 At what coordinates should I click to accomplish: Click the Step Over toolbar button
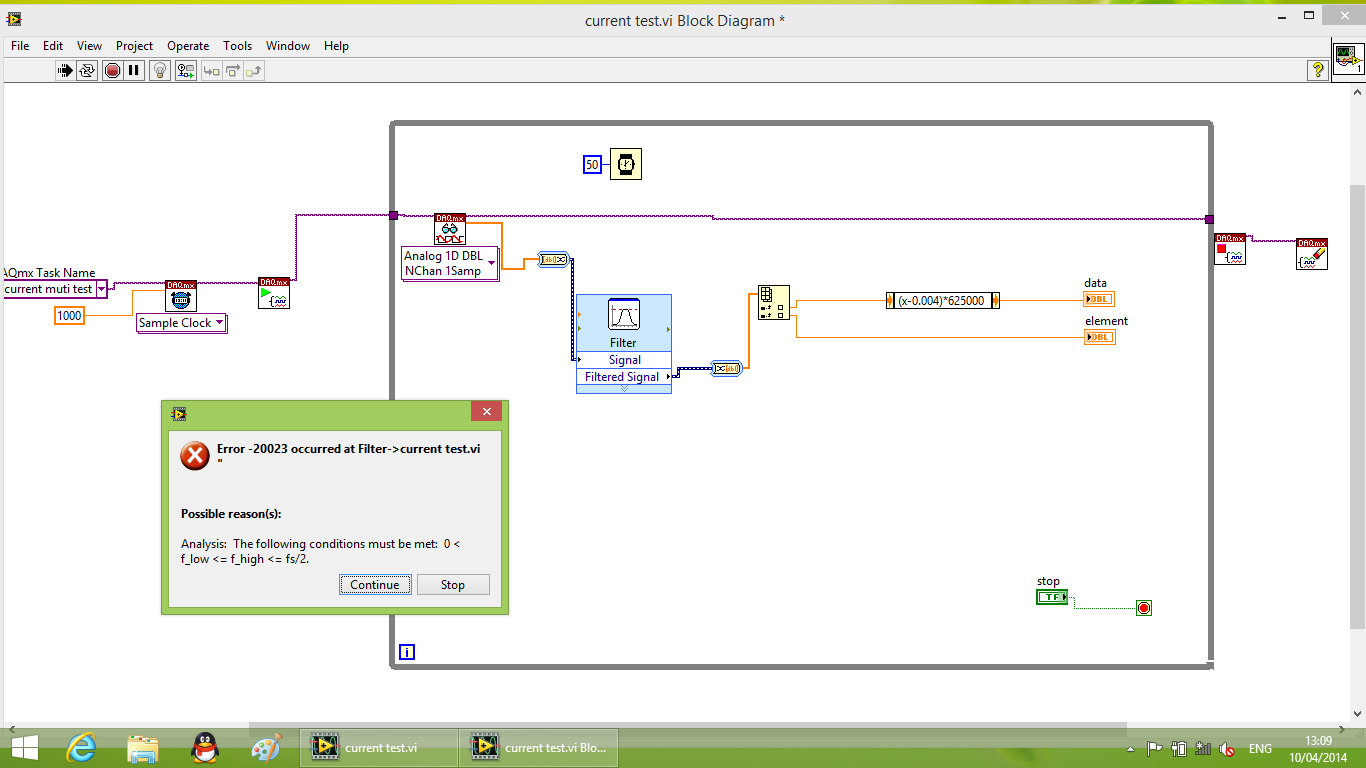pos(232,70)
